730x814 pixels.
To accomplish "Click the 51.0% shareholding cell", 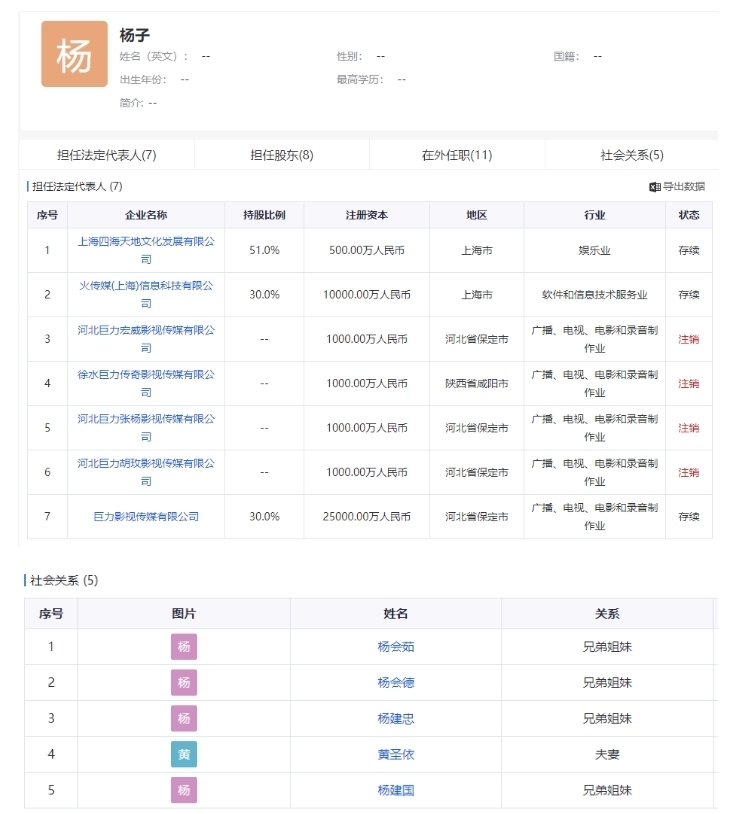I will pyautogui.click(x=264, y=250).
